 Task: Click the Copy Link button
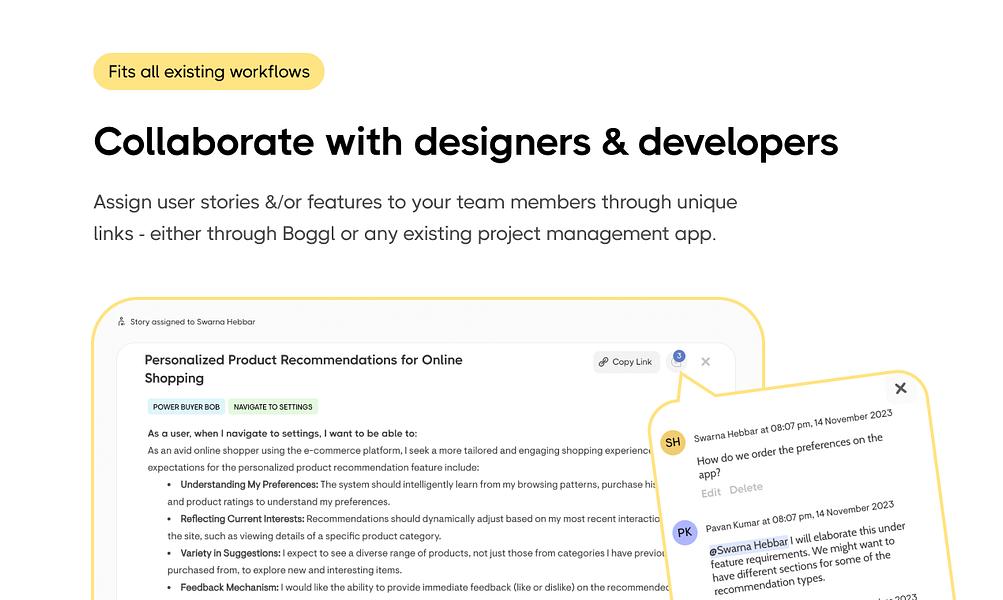626,362
